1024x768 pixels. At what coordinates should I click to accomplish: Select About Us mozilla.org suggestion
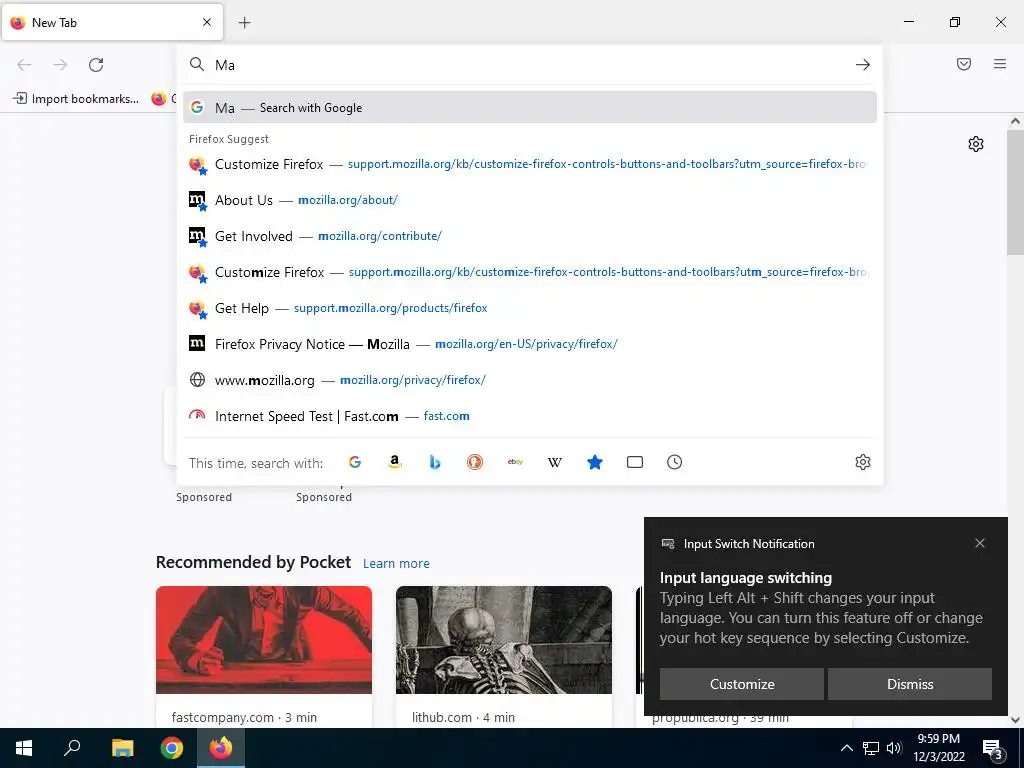(530, 200)
